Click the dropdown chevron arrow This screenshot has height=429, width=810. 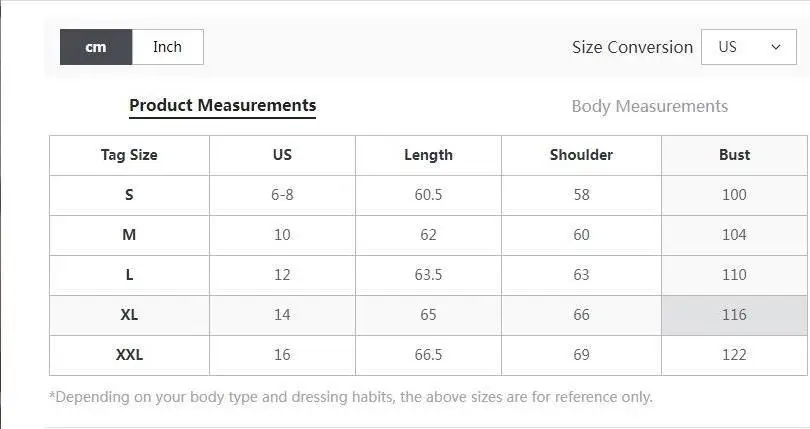[777, 47]
